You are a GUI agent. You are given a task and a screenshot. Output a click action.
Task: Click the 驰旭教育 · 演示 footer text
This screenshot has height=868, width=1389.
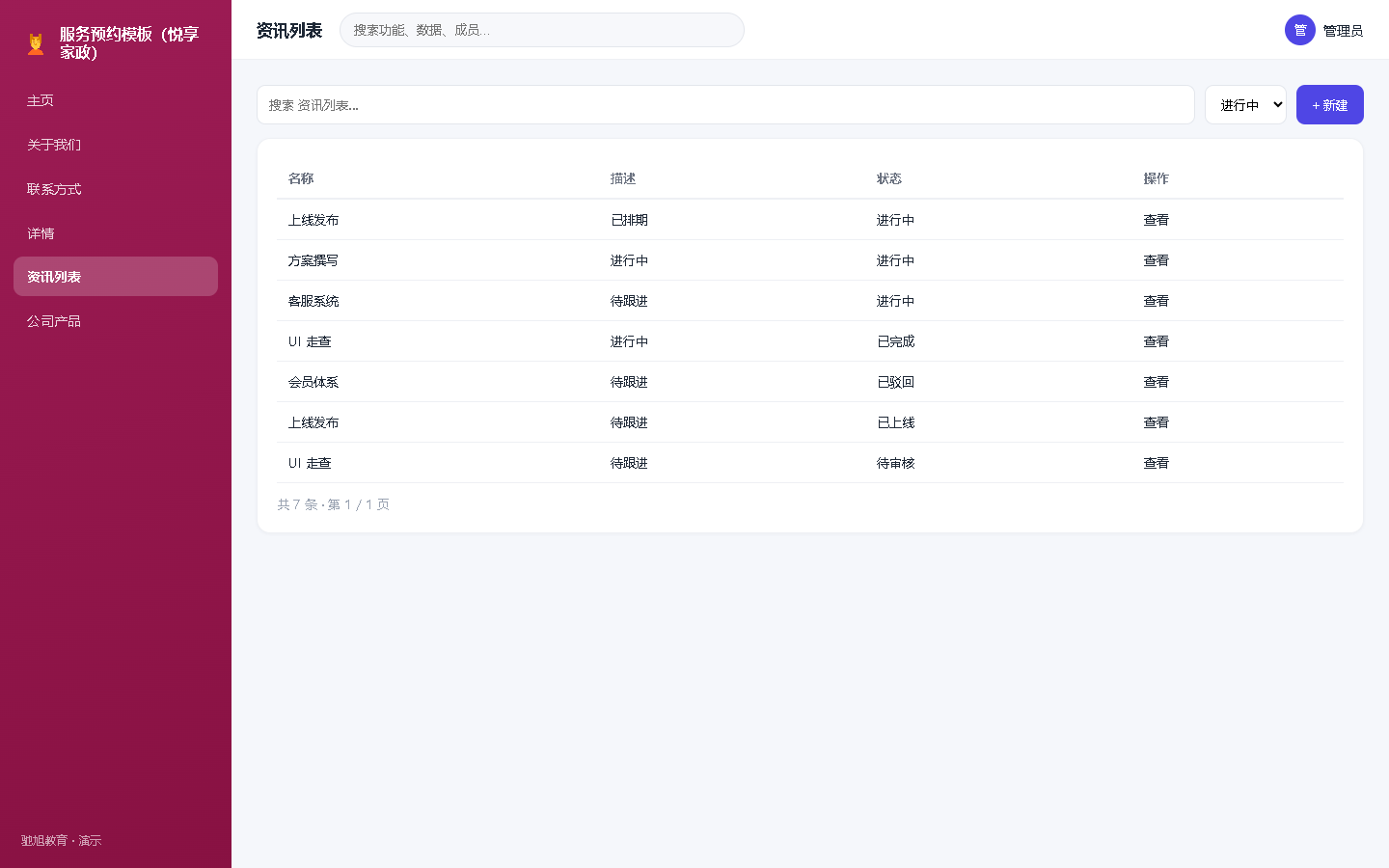point(61,841)
